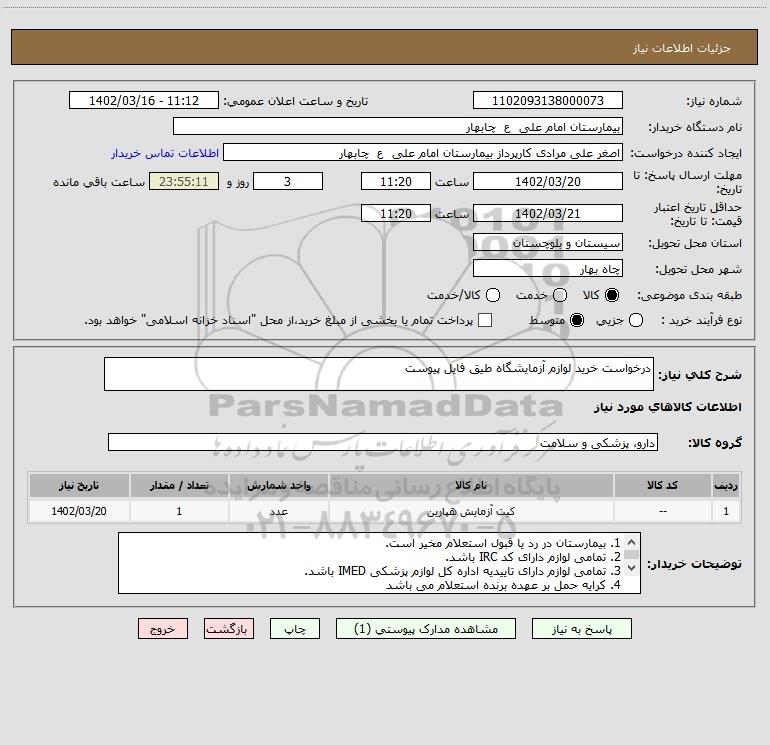Viewport: 770px width, 745px height.
Task: Click the response deadline date 1402/03/20 field
Action: point(548,181)
